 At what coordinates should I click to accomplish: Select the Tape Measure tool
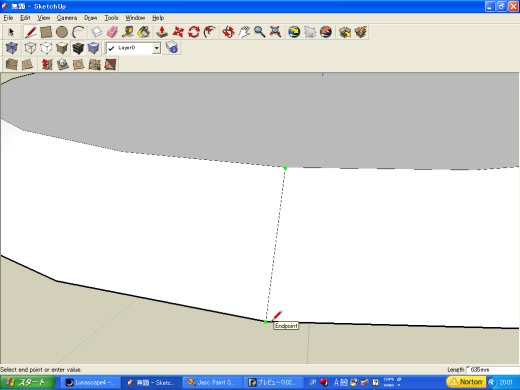[x=128, y=32]
